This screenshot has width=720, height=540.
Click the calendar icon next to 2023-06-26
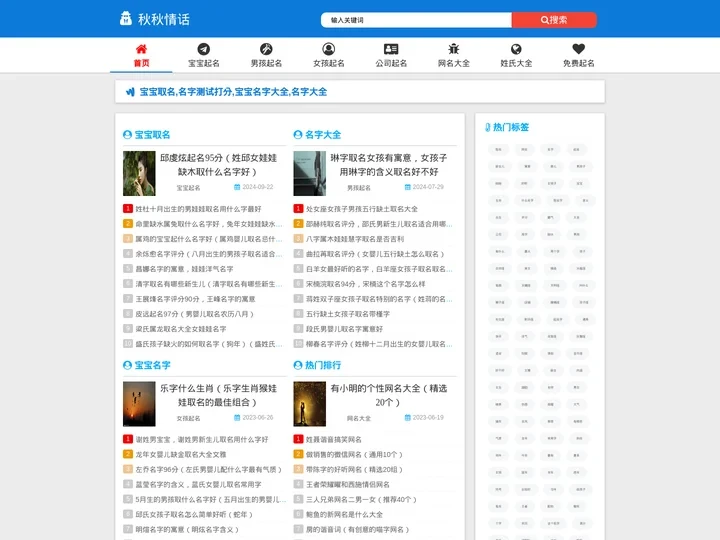tap(237, 417)
